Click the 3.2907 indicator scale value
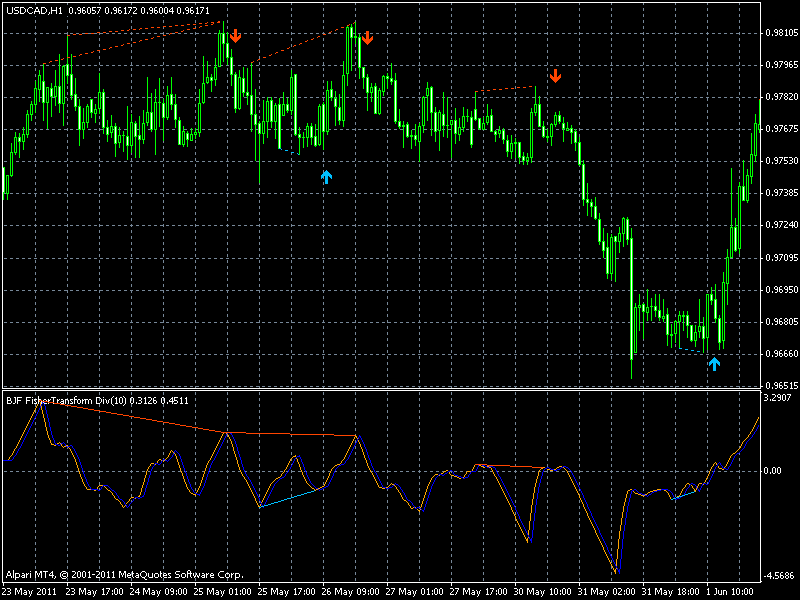 click(x=777, y=397)
